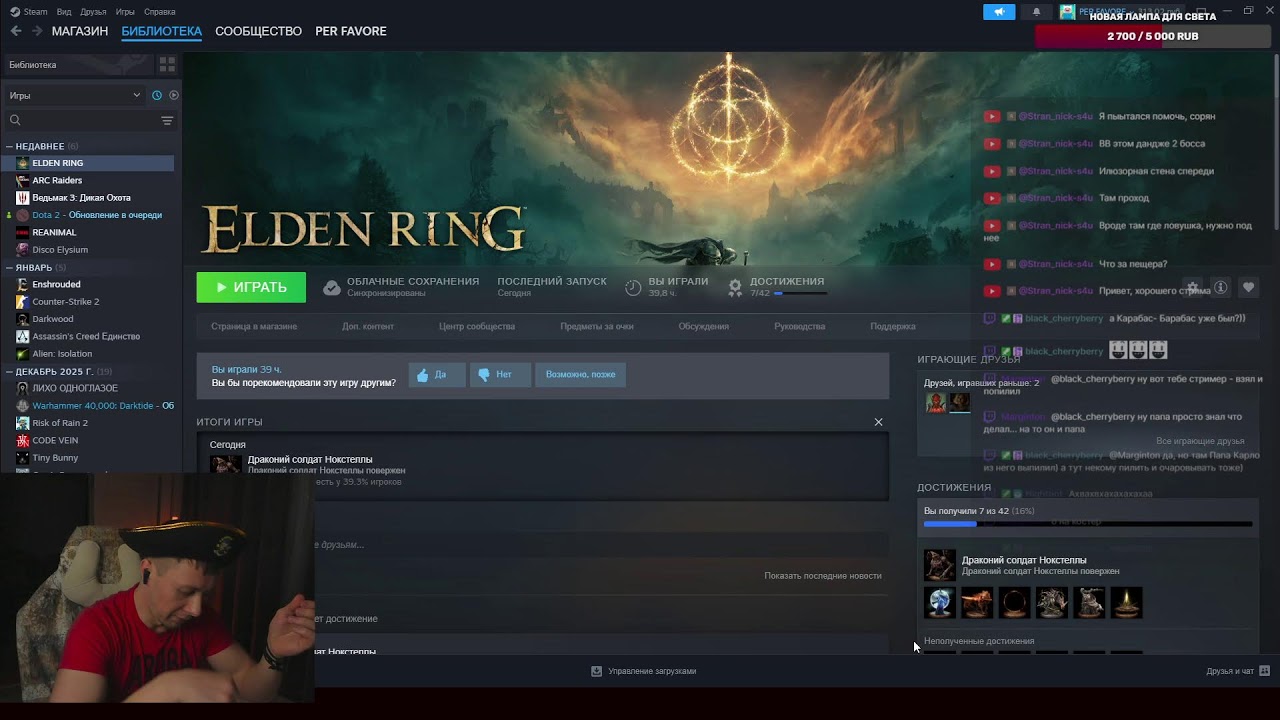
Task: Open the library collections grid view
Action: tap(167, 64)
